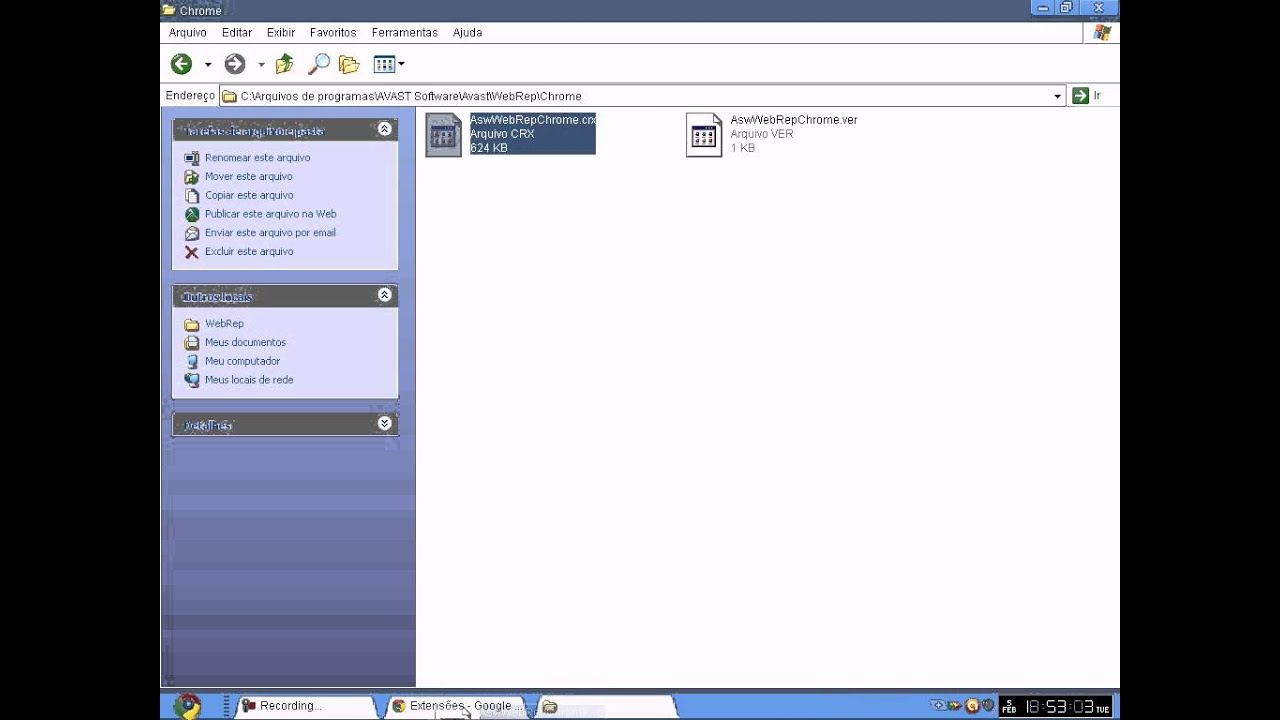Collapse the file tasks panel
This screenshot has width=1280, height=720.
click(384, 130)
